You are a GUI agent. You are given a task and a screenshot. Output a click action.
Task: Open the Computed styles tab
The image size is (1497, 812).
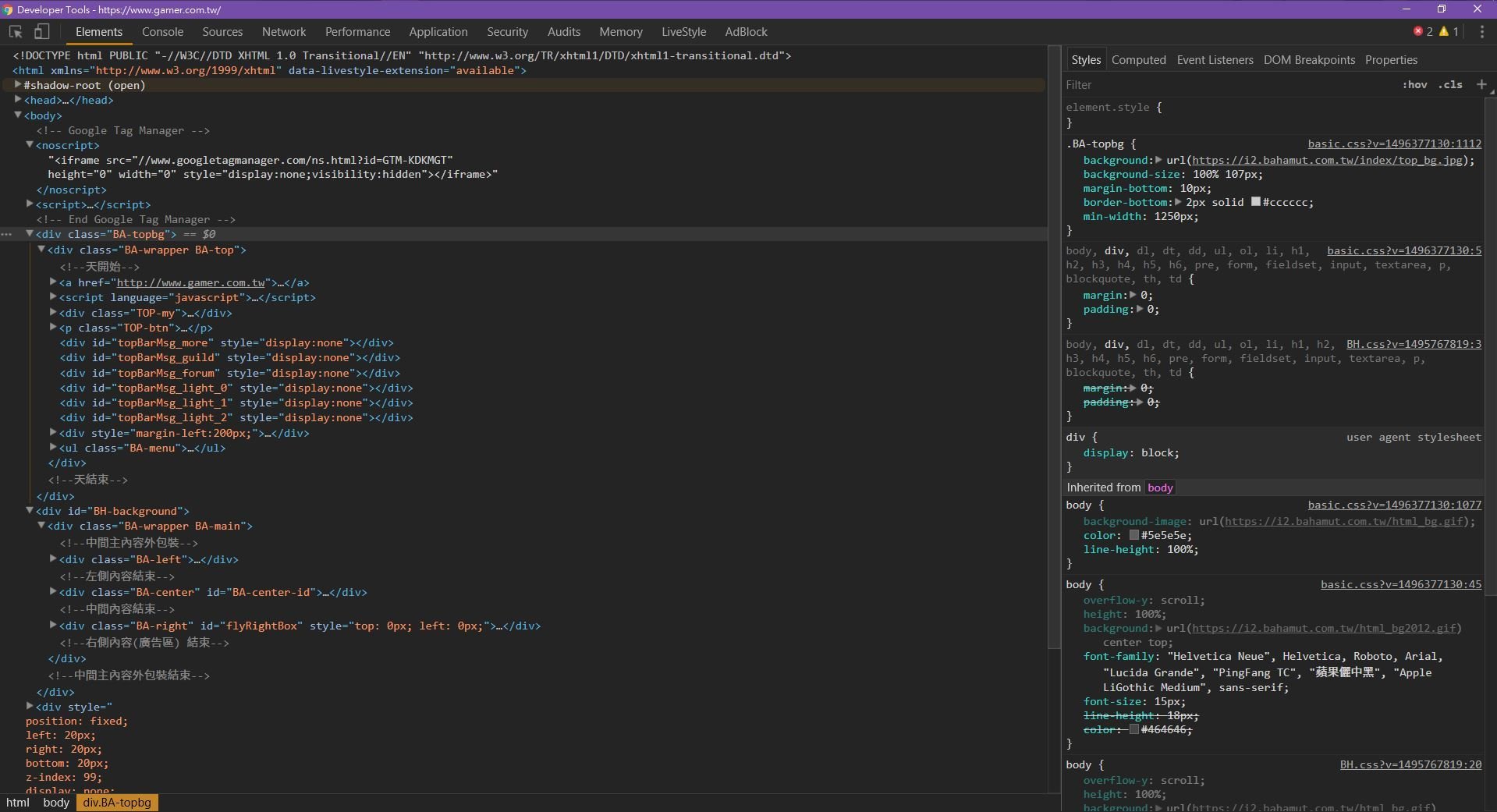point(1138,60)
